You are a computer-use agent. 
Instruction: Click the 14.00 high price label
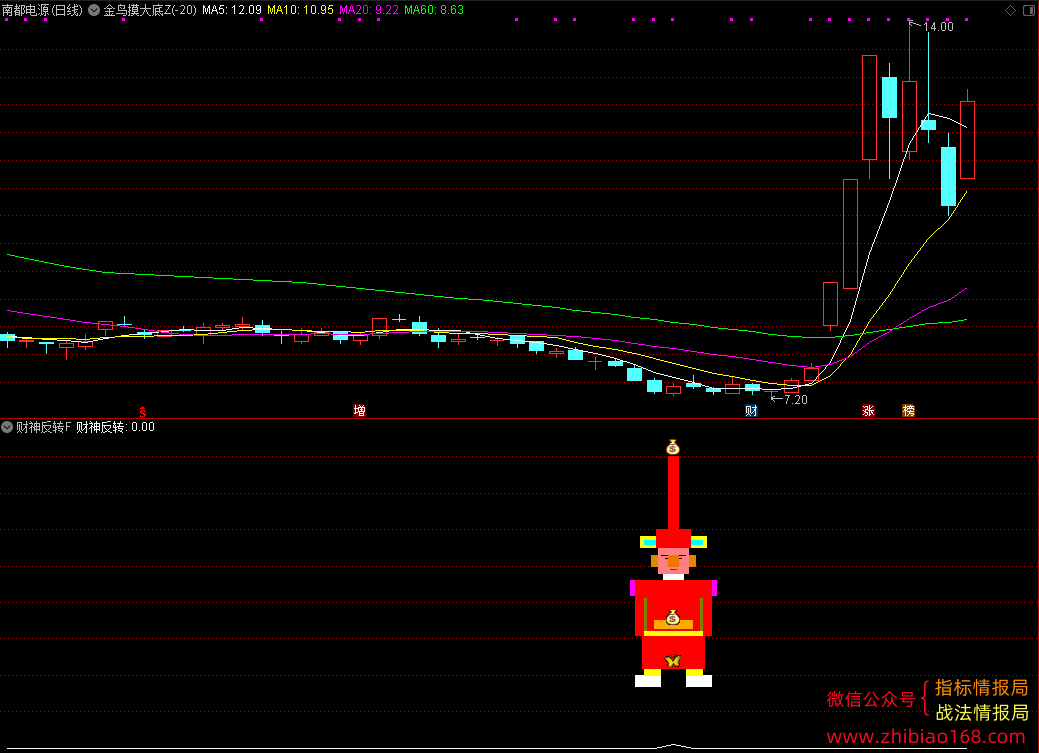[x=938, y=27]
